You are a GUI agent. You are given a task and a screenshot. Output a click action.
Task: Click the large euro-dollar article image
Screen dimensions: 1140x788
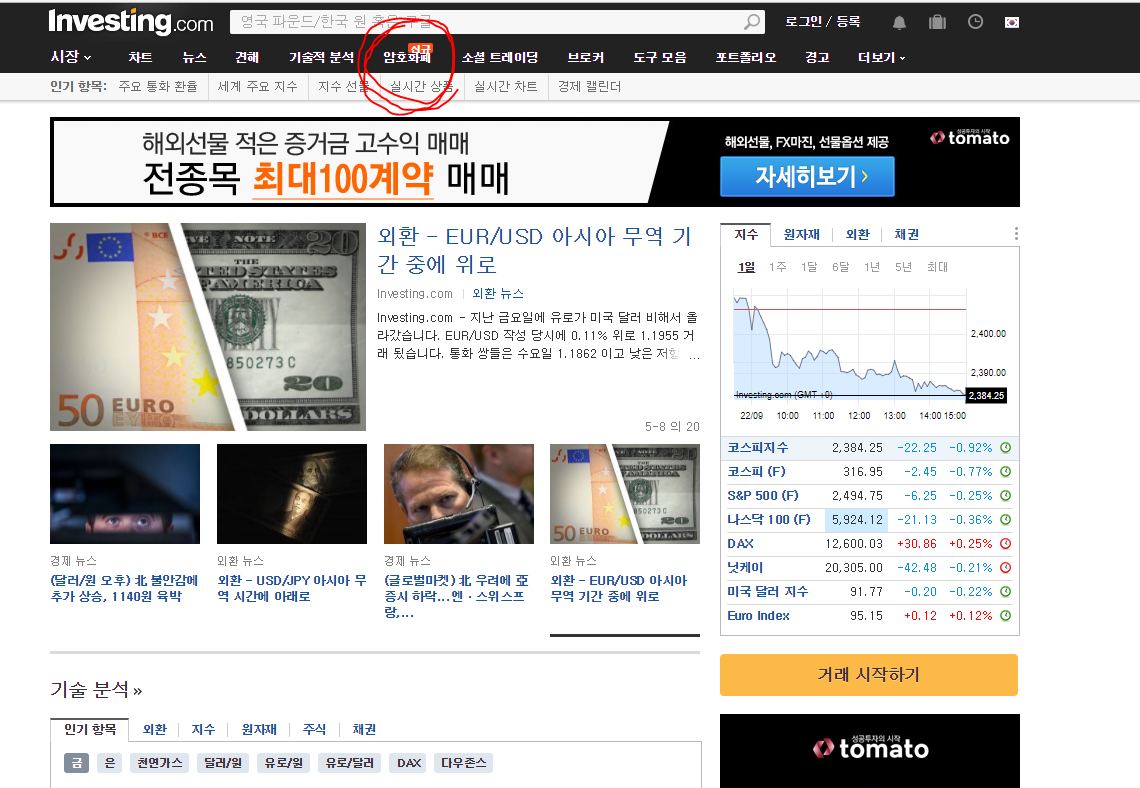click(x=208, y=327)
